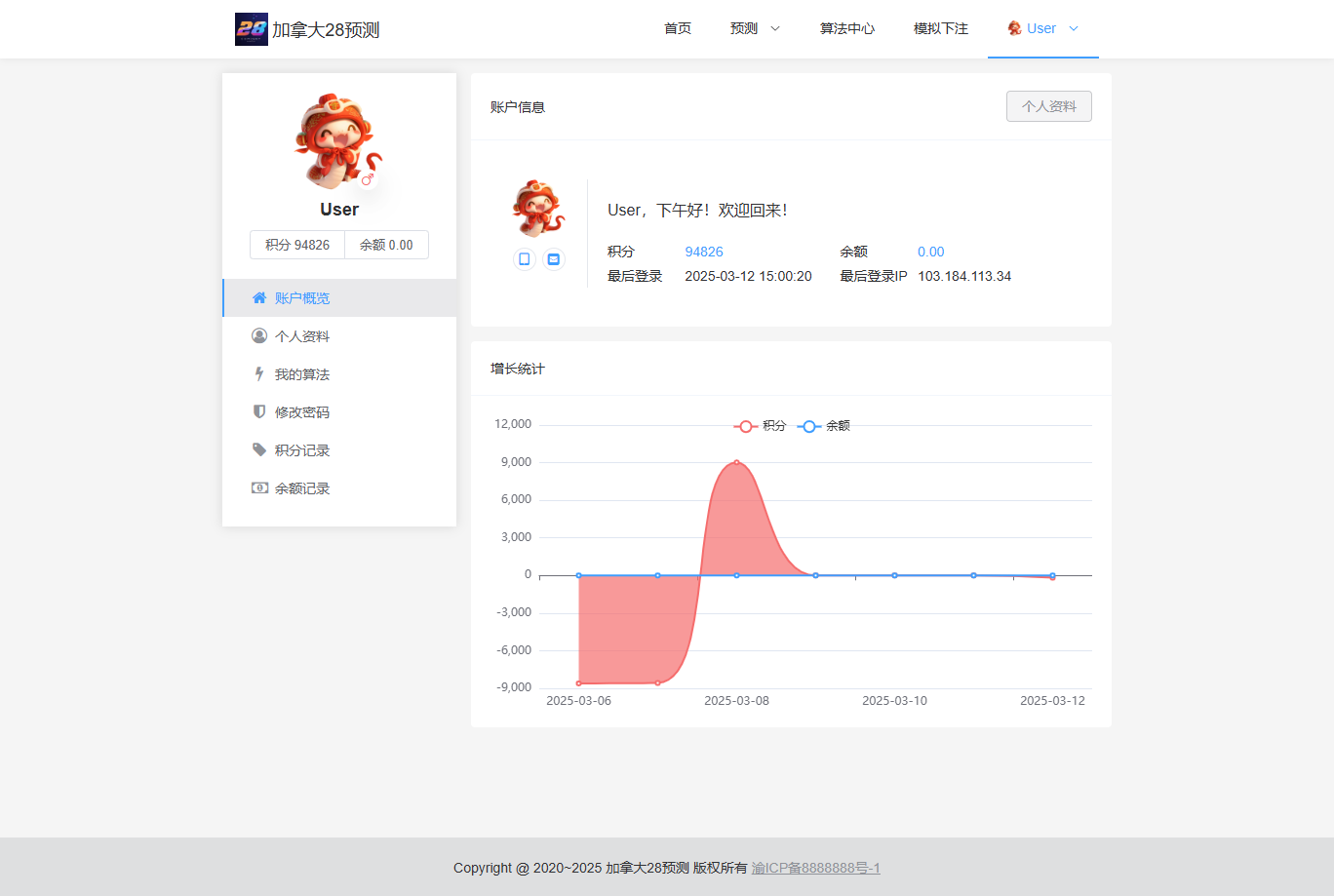The image size is (1334, 896).
Task: Click the mobile phone binding icon
Action: pyautogui.click(x=525, y=259)
